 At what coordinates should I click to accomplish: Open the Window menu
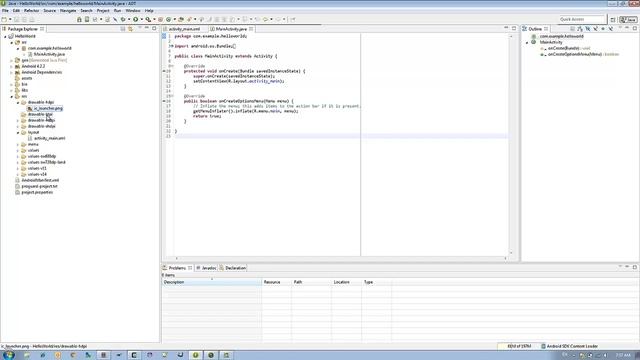point(133,11)
